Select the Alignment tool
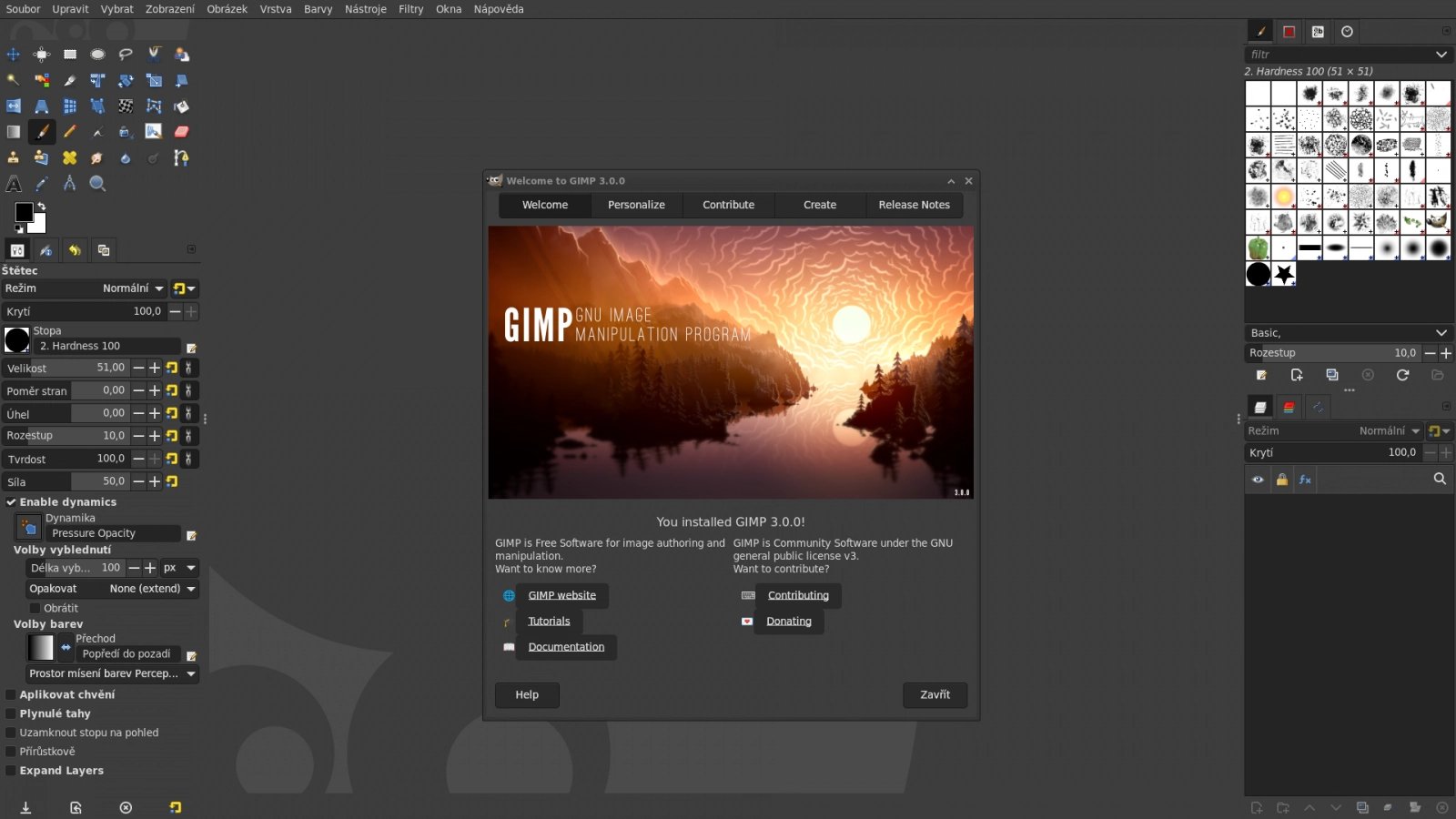Viewport: 1456px width, 819px height. [x=42, y=55]
